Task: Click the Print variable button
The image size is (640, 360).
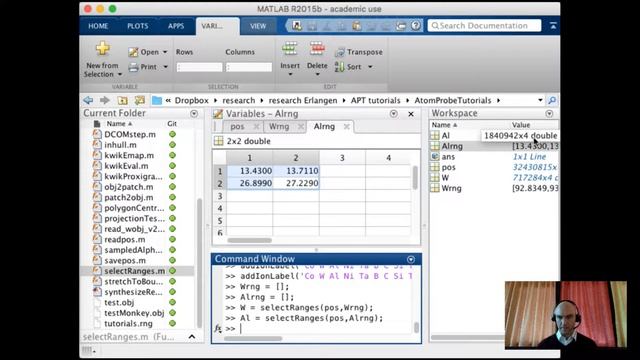Action: pos(142,67)
